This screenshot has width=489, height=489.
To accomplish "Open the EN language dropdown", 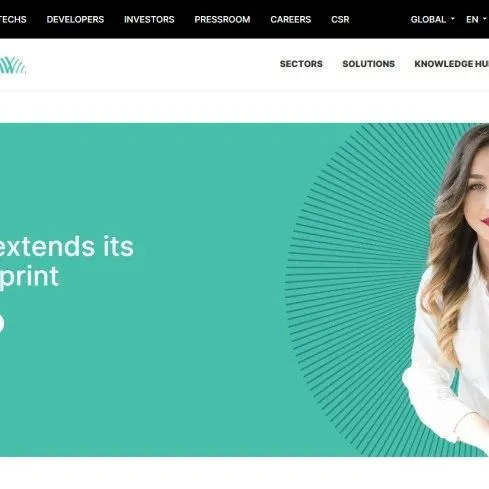I will click(476, 19).
